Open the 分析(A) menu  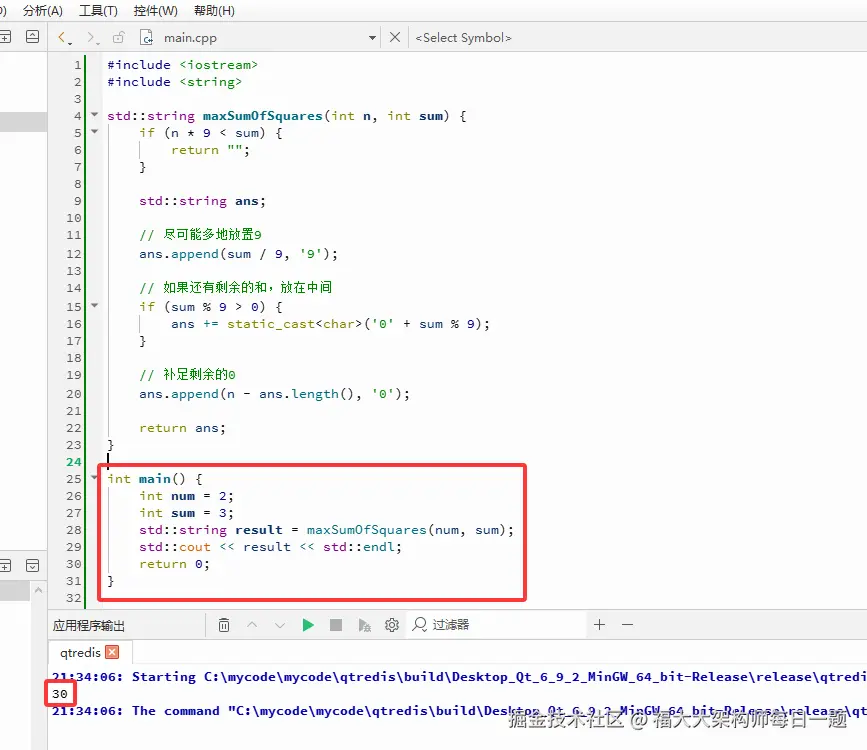tap(43, 11)
